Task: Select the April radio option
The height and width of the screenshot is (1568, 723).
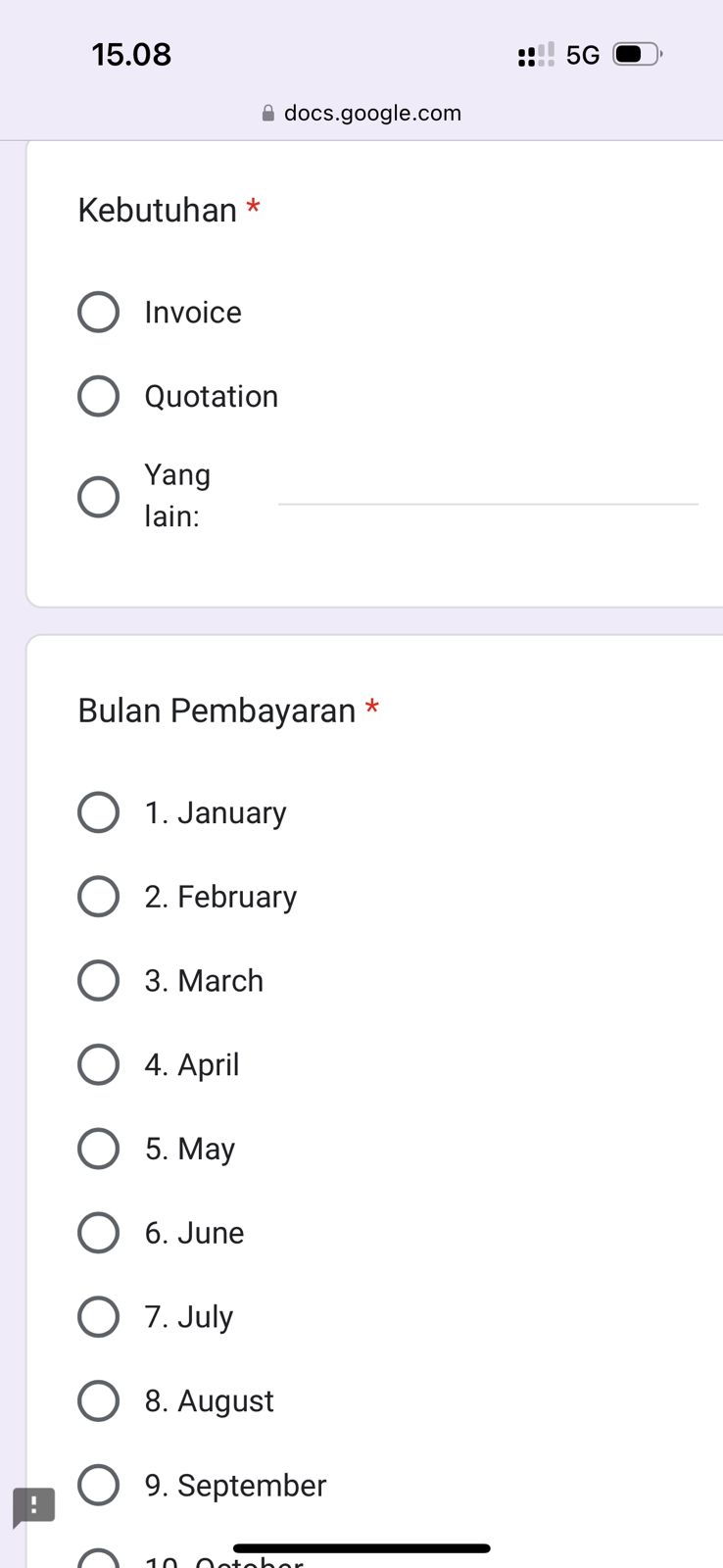Action: pos(98,1065)
